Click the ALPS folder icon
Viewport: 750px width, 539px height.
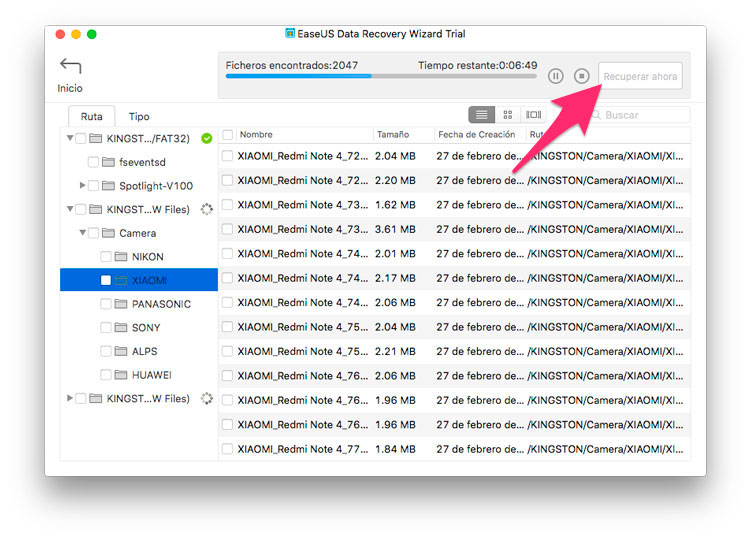pyautogui.click(x=121, y=351)
